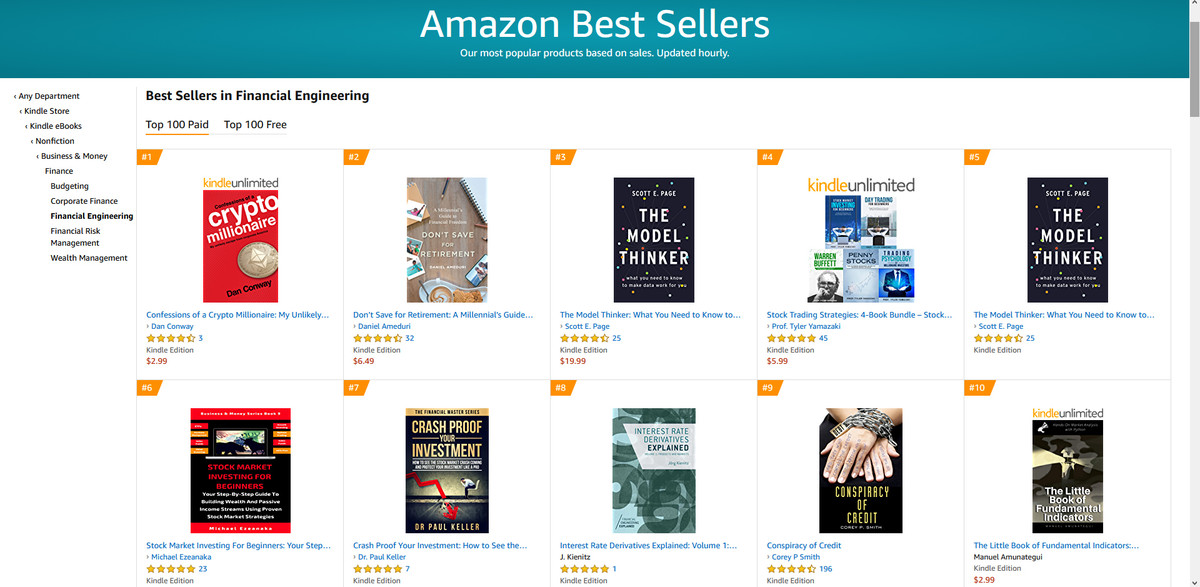Navigate to Kindle eBooks category
The height and width of the screenshot is (587, 1200).
[x=56, y=126]
